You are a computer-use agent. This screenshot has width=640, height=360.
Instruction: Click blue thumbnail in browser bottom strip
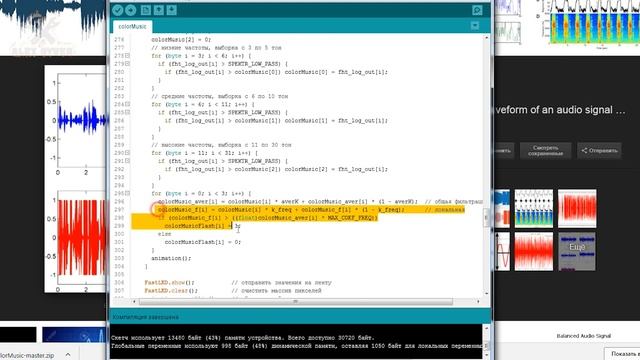(x=74, y=335)
